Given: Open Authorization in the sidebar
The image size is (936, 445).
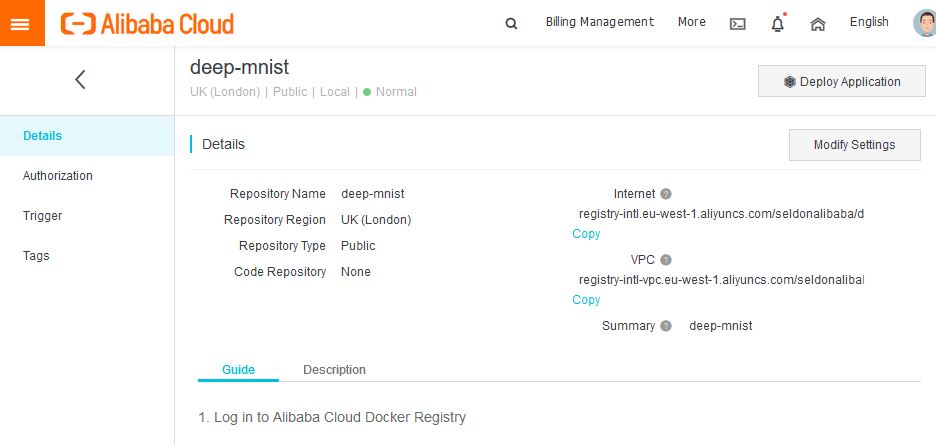Looking at the screenshot, I should pos(58,176).
